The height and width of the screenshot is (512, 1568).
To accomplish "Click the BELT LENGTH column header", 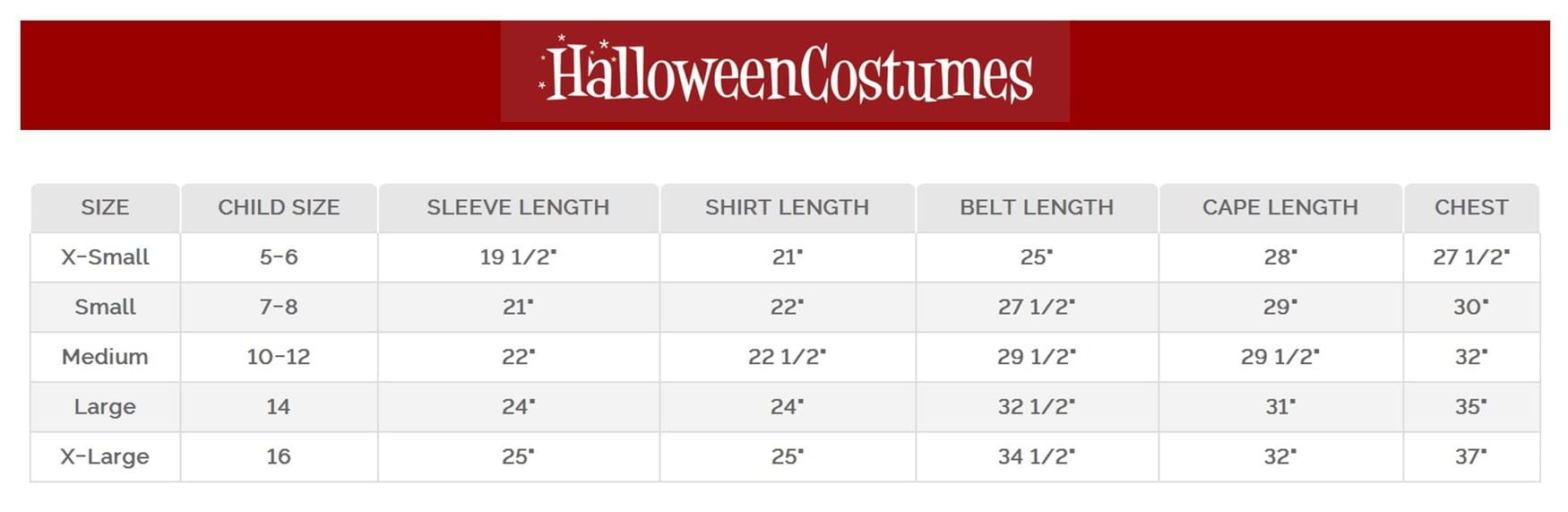I will click(1037, 208).
